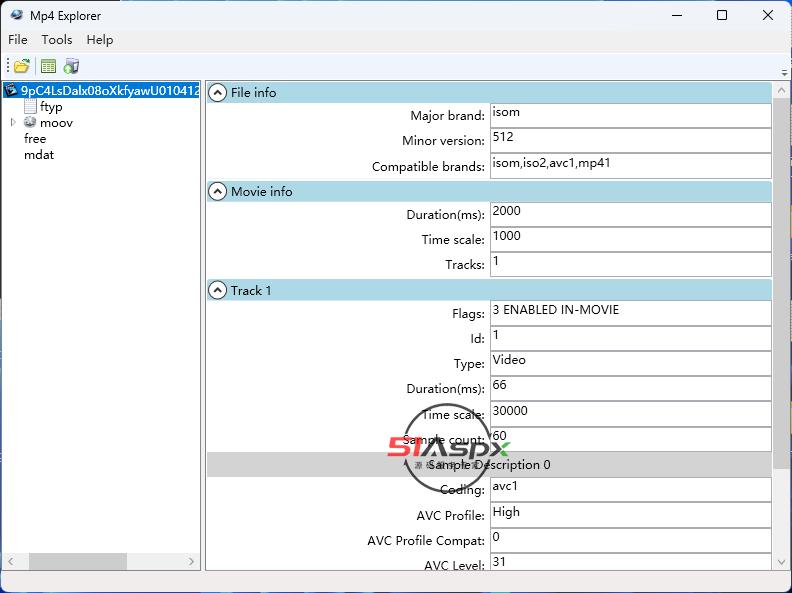The image size is (792, 593).
Task: Collapse the Track 1 section
Action: click(x=218, y=290)
